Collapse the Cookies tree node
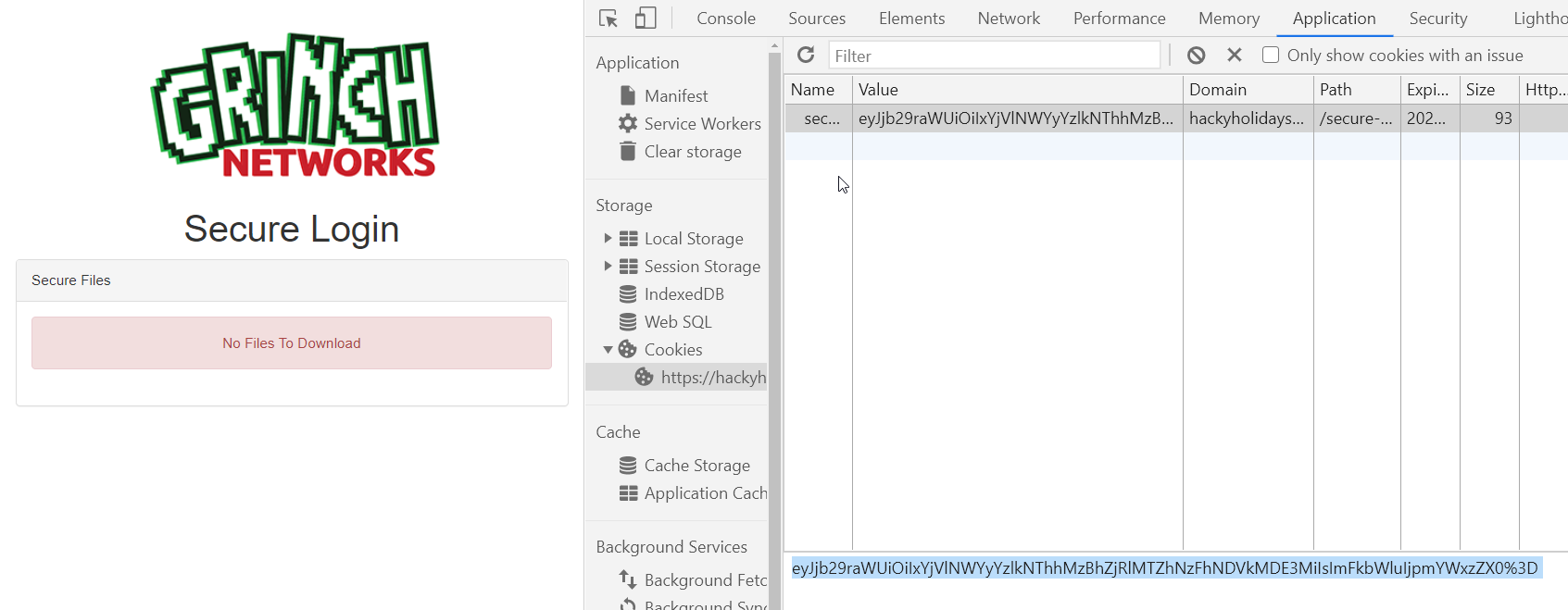The height and width of the screenshot is (610, 1568). coord(608,350)
